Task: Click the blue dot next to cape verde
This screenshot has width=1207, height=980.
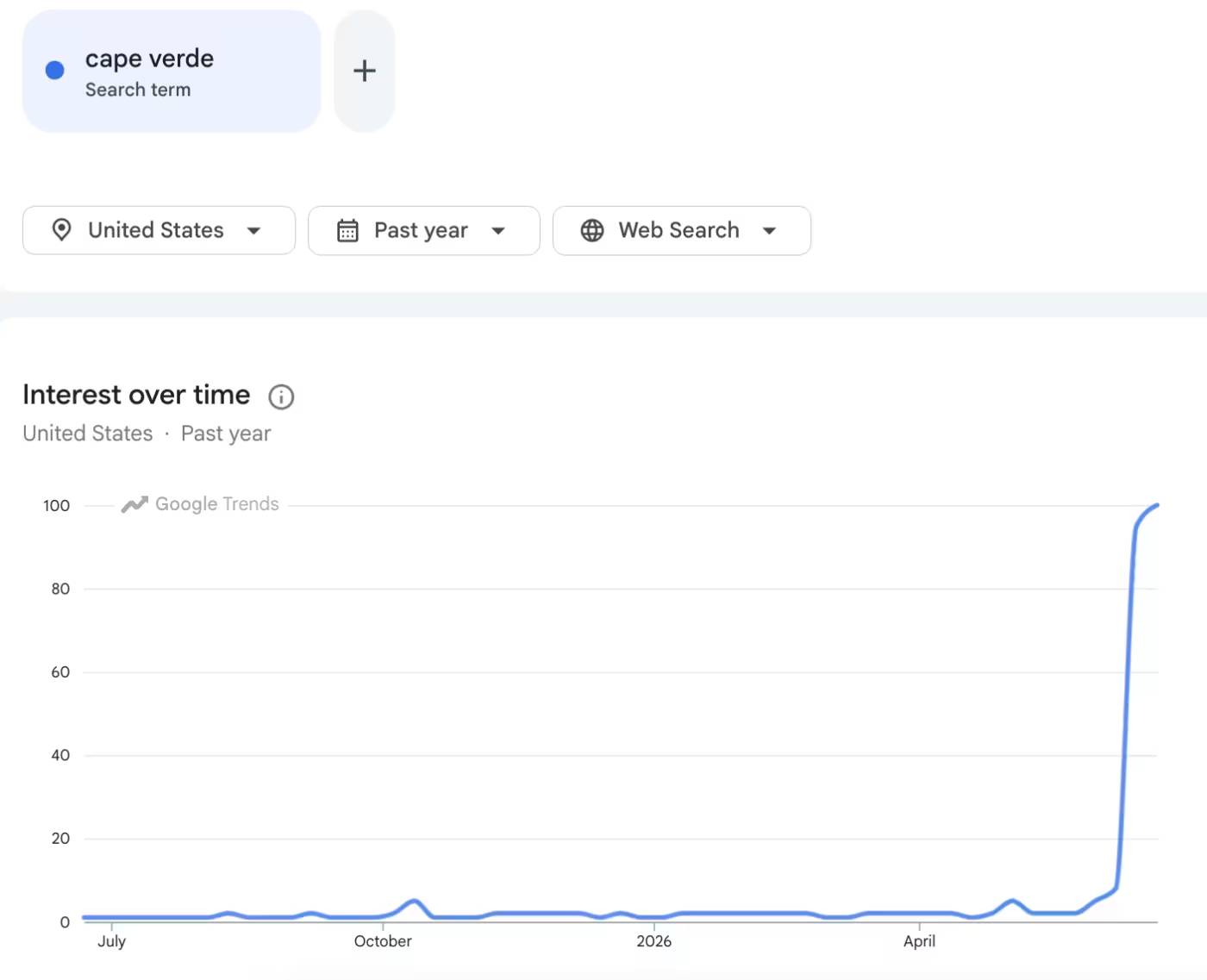Action: [x=54, y=71]
